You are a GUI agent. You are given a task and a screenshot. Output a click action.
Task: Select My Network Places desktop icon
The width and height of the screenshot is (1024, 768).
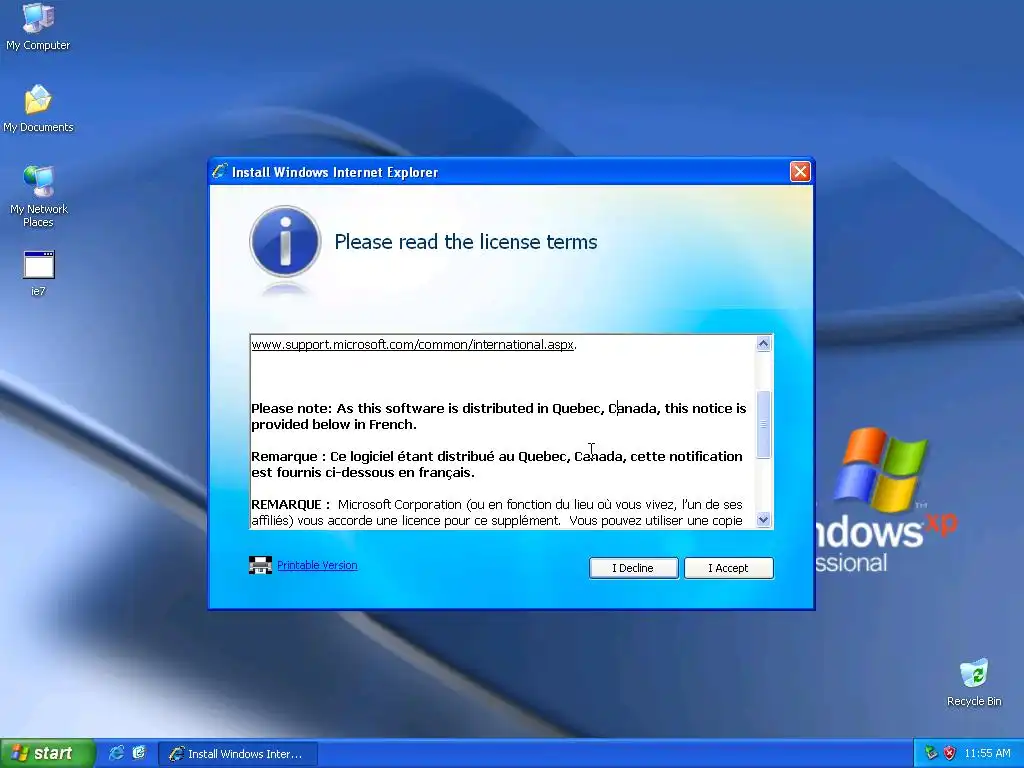(39, 196)
